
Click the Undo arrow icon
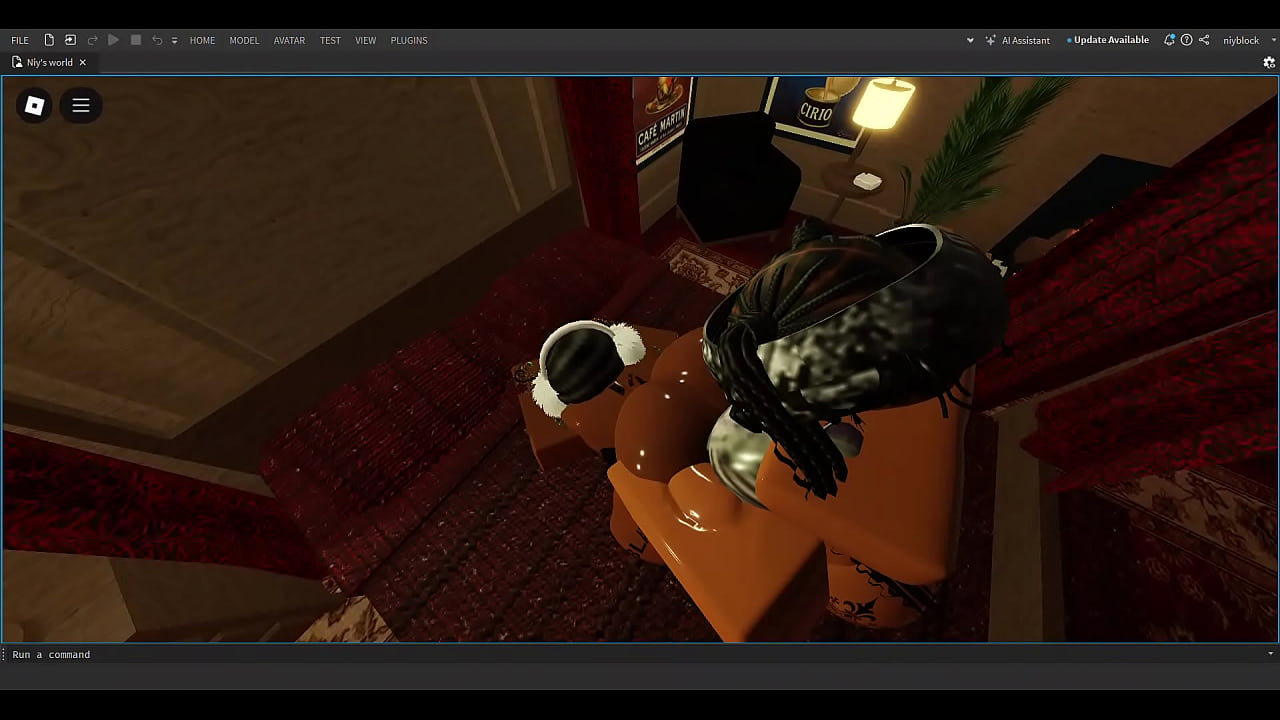click(x=157, y=40)
